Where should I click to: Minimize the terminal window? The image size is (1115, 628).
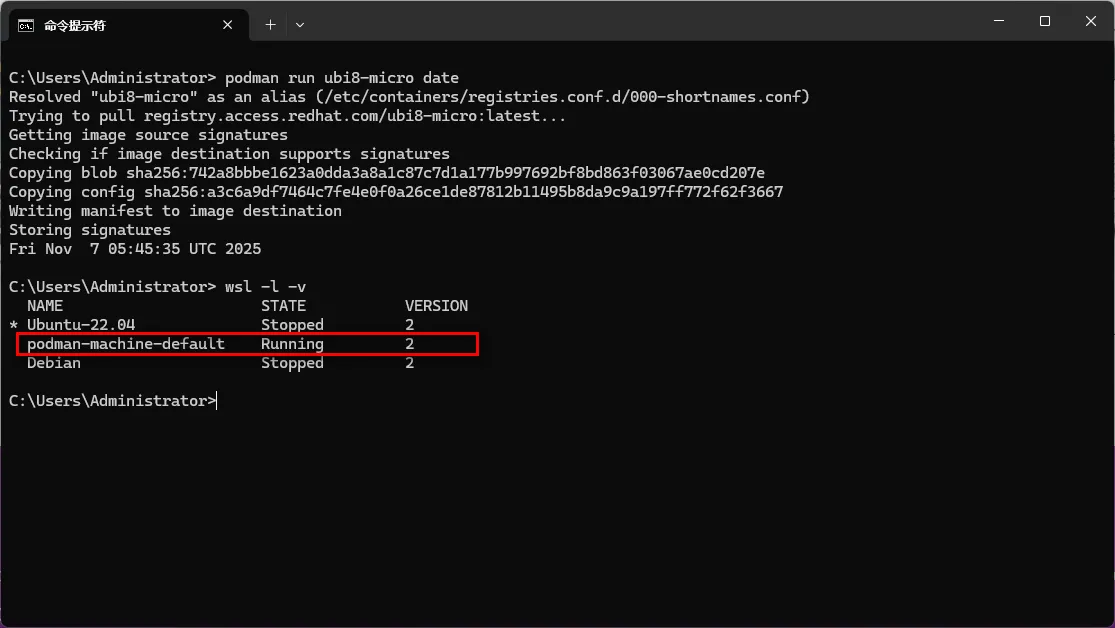tap(998, 21)
